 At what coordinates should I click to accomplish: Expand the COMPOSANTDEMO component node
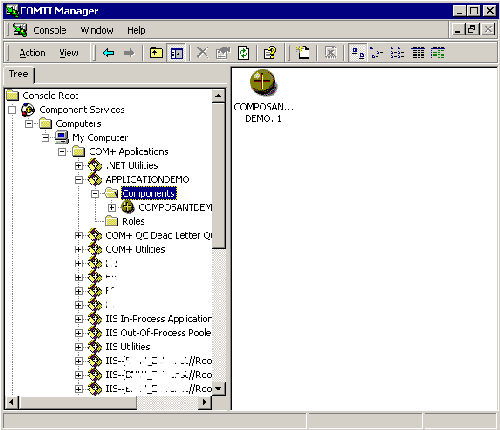coord(112,208)
